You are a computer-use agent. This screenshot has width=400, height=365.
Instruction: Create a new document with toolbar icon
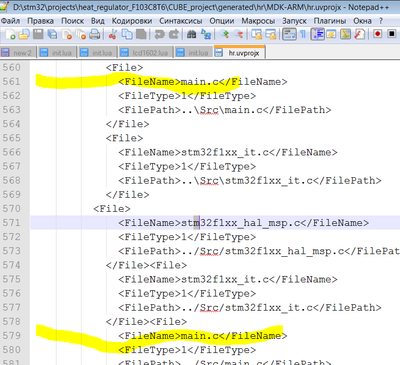click(10, 34)
